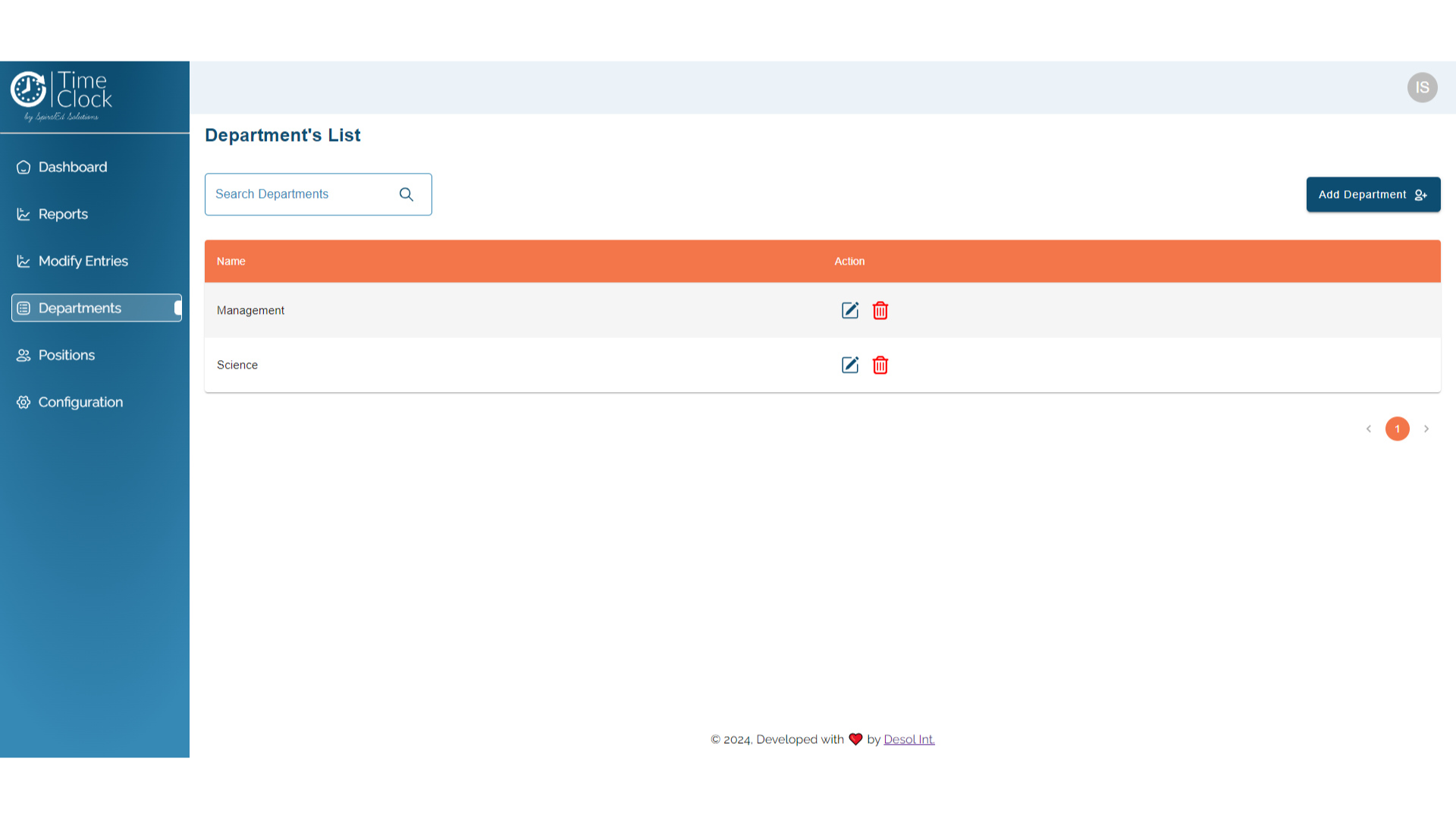This screenshot has height=819, width=1456.
Task: Click the Add Department button
Action: [x=1373, y=194]
